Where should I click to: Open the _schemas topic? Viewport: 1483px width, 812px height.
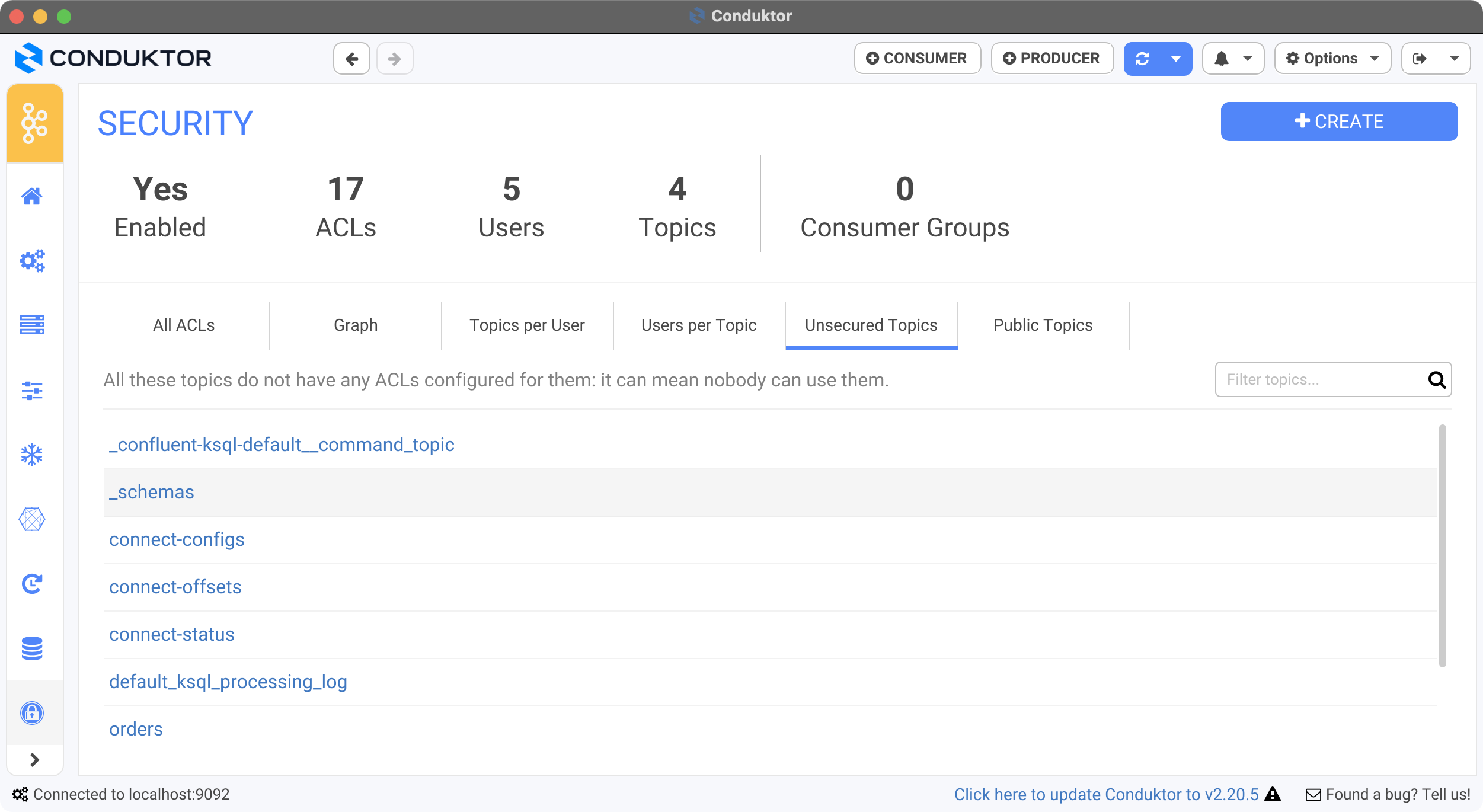point(152,492)
